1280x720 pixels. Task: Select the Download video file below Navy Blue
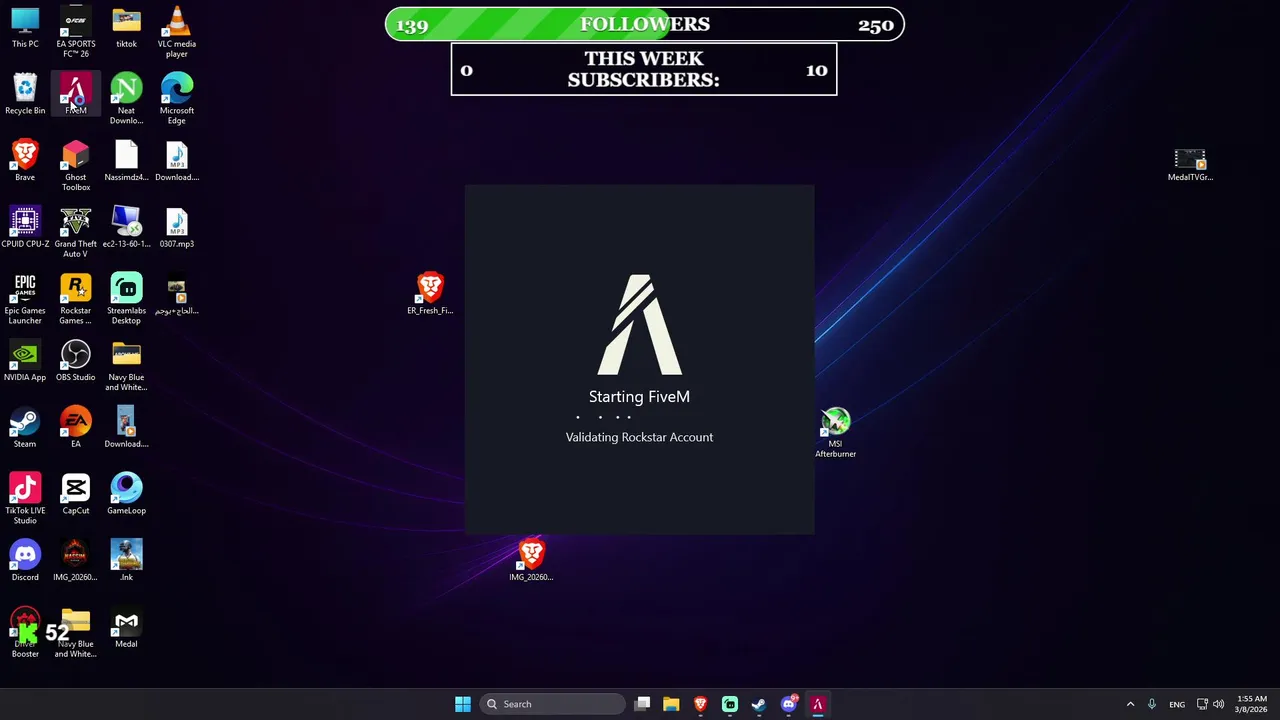point(126,427)
